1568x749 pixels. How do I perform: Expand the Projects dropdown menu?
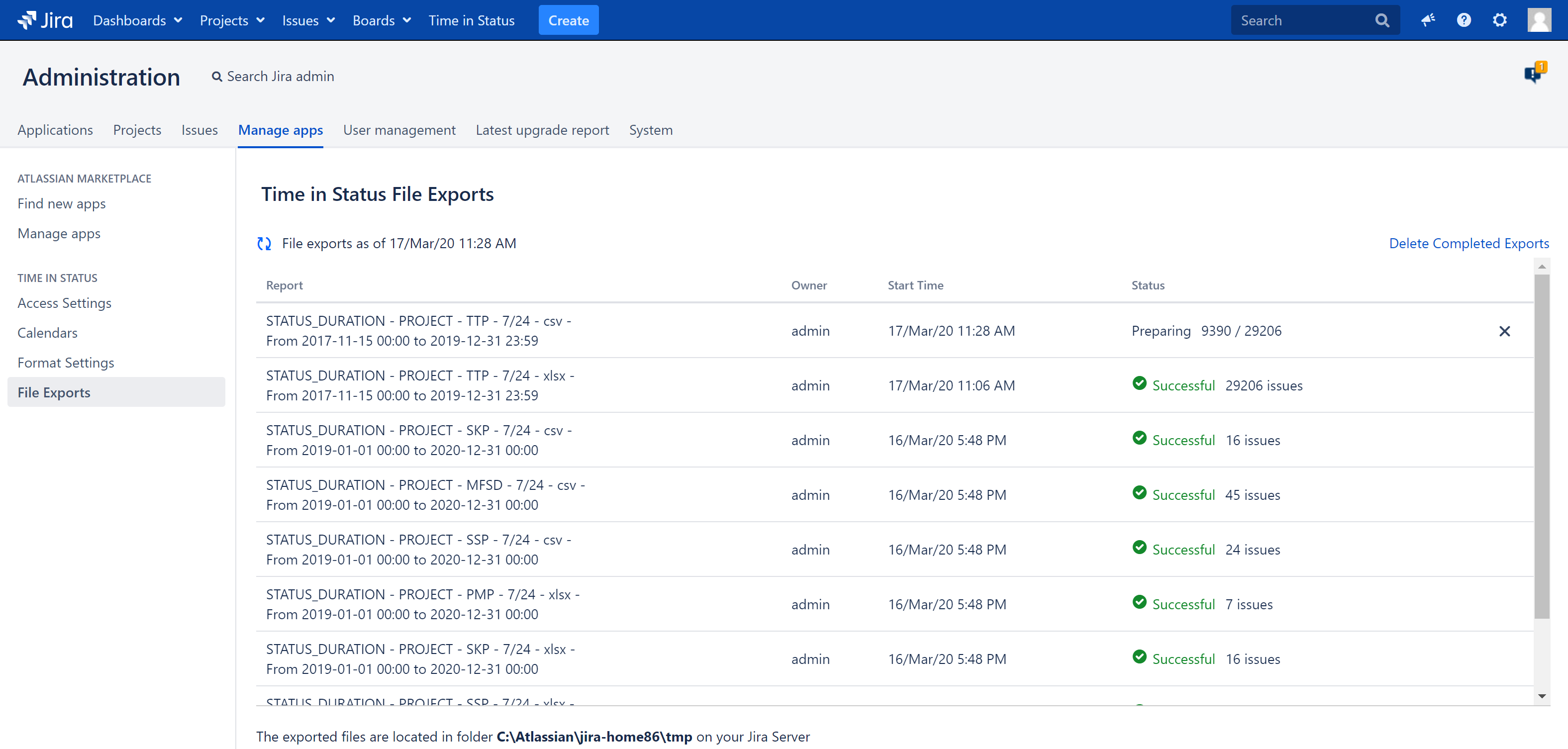232,21
